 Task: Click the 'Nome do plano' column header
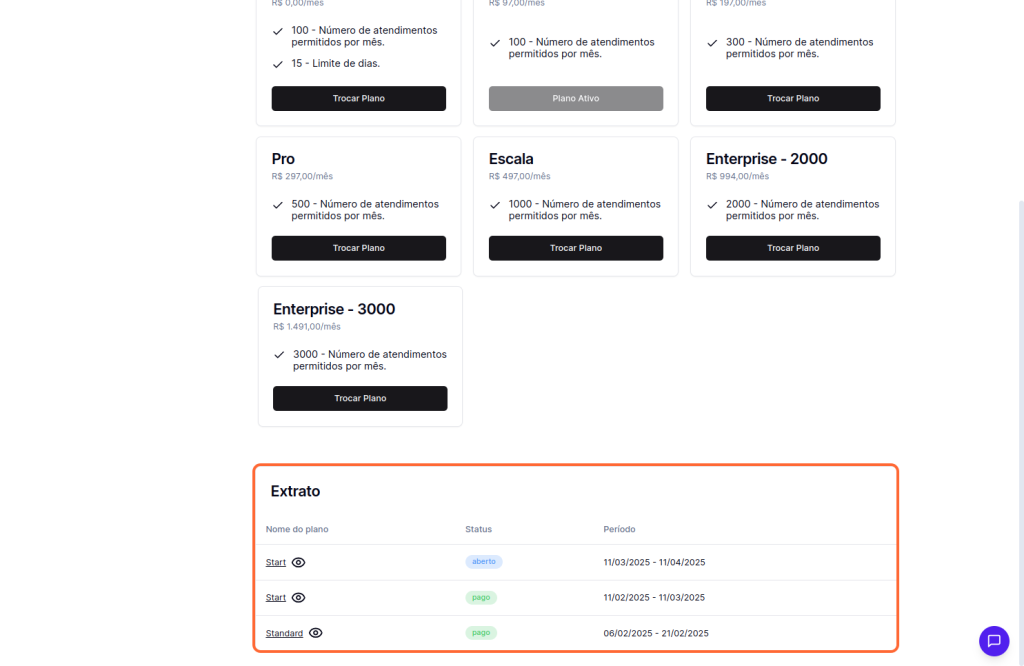click(x=297, y=529)
